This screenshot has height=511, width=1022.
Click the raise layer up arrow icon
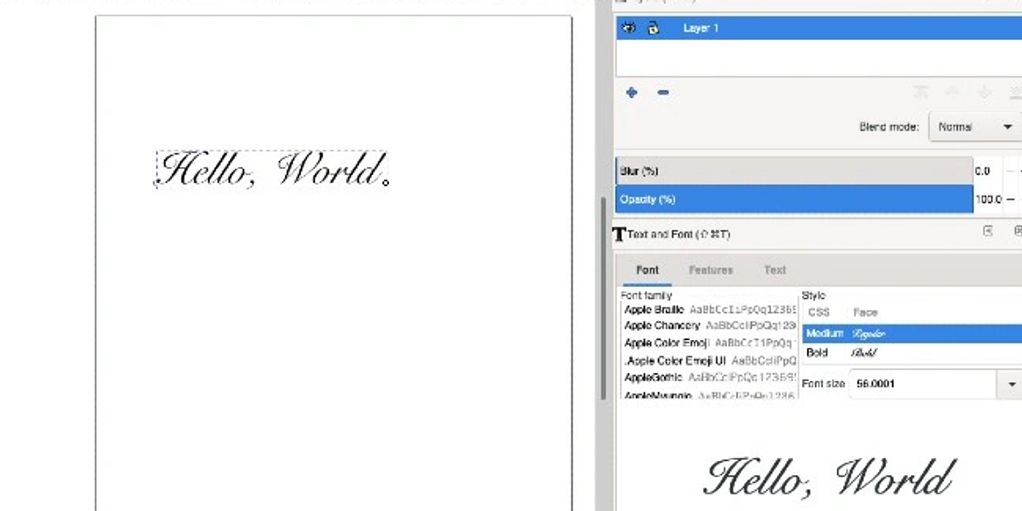click(x=953, y=92)
